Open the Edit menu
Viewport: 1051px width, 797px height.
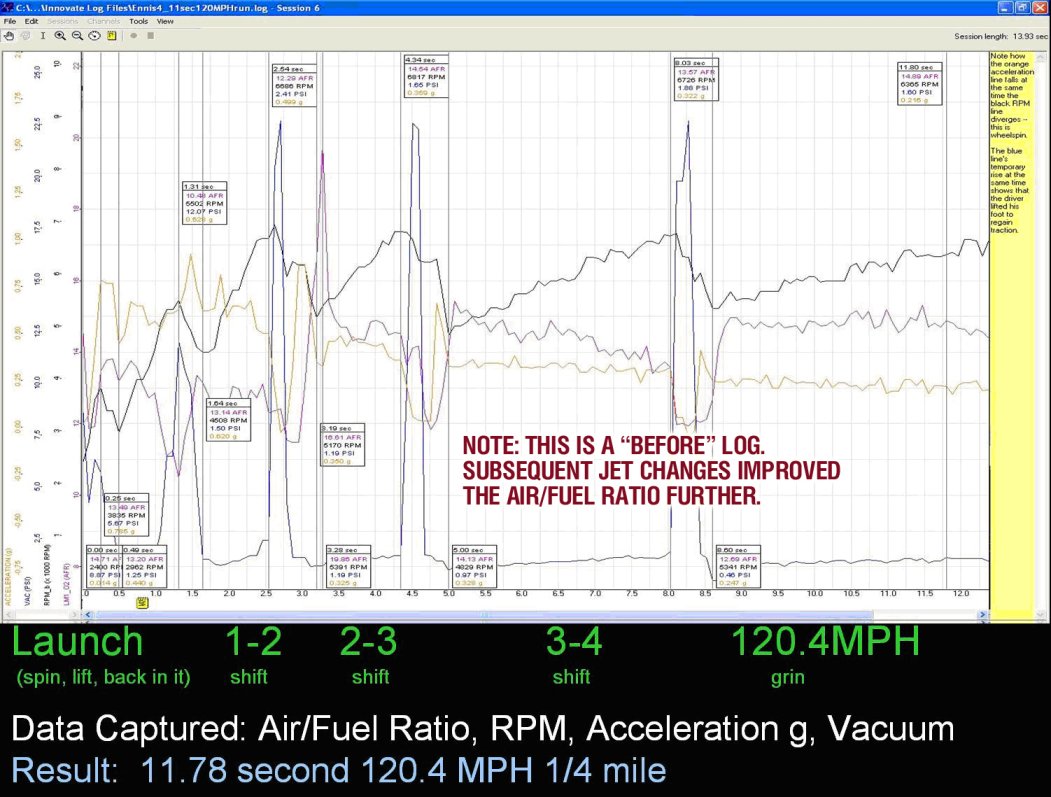coord(32,21)
